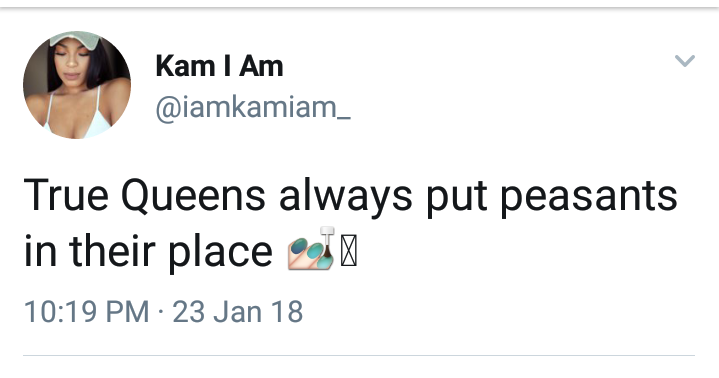The image size is (719, 378).
Task: Click the word True starting the tweet
Action: (x=66, y=195)
